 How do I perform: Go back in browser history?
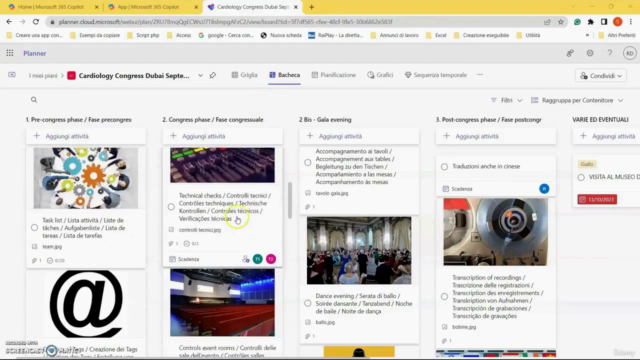9,22
